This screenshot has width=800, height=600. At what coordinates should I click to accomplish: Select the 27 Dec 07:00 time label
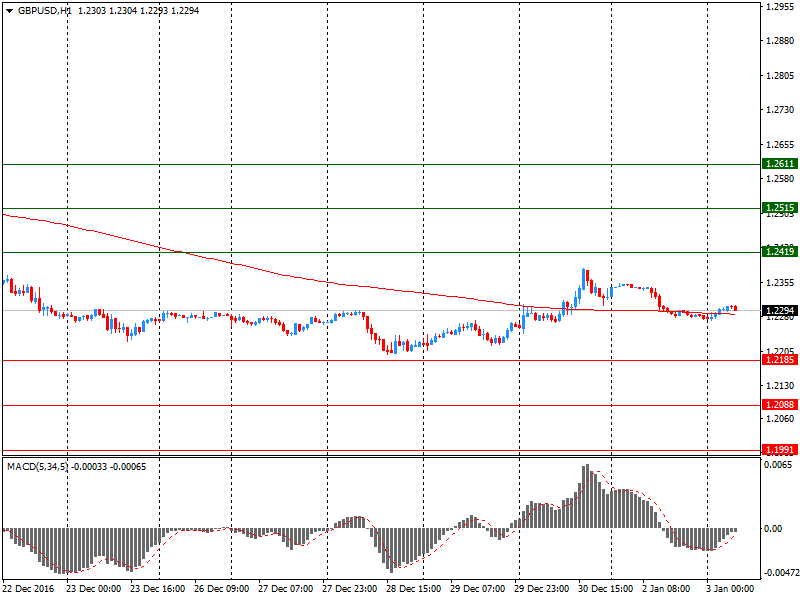click(286, 589)
